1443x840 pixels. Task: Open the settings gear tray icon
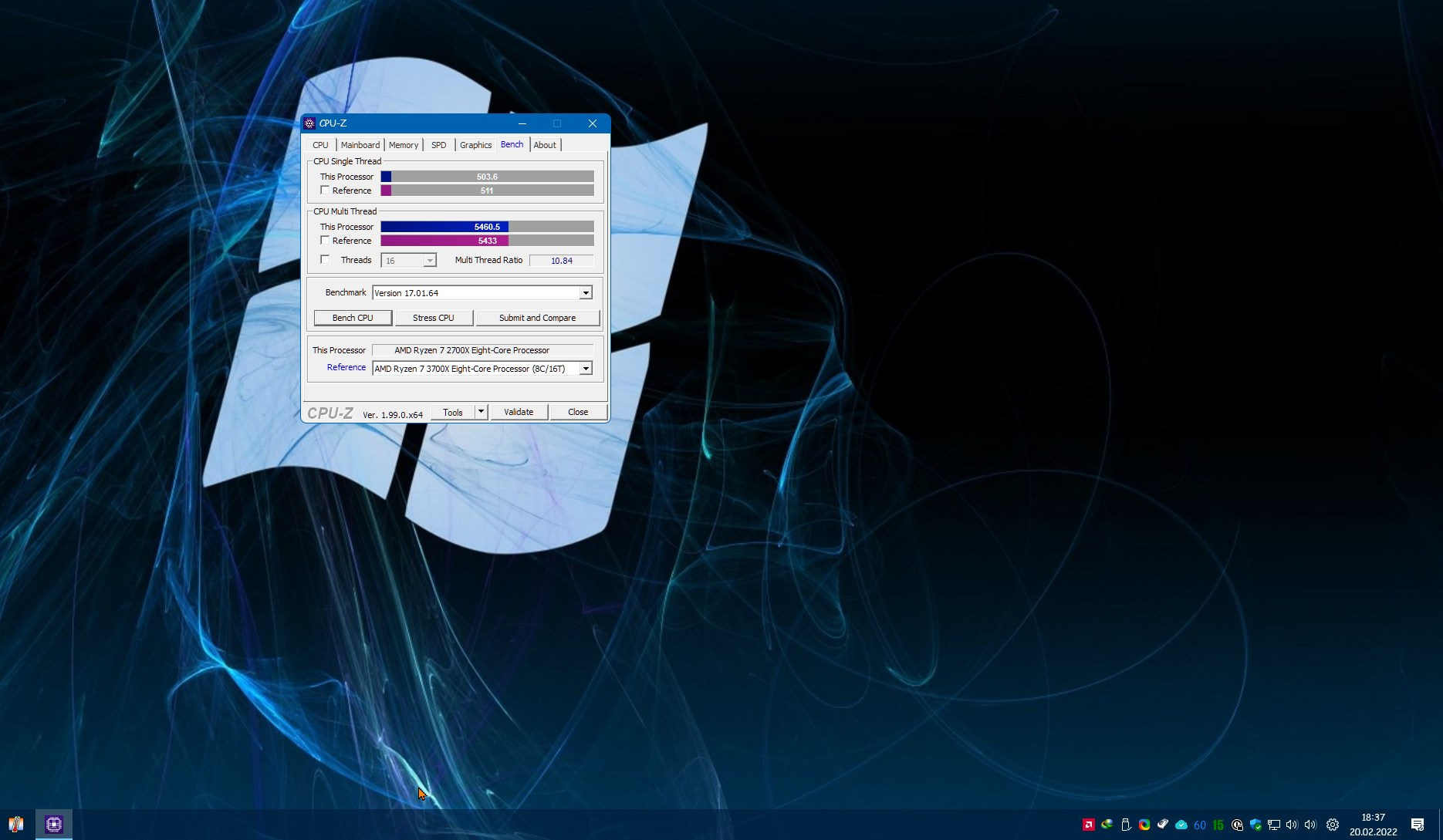1332,825
